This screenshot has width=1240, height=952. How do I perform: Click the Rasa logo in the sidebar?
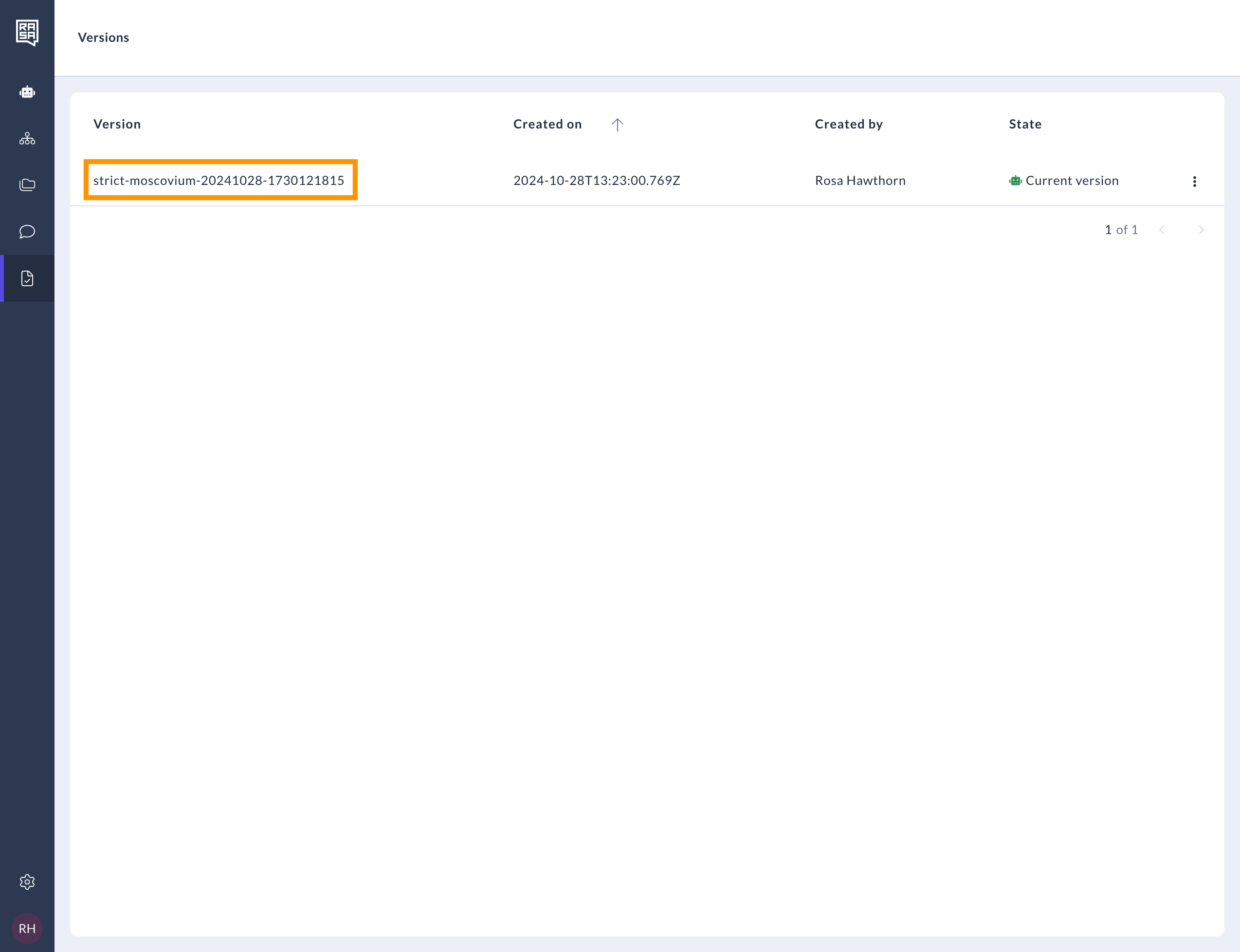[27, 32]
